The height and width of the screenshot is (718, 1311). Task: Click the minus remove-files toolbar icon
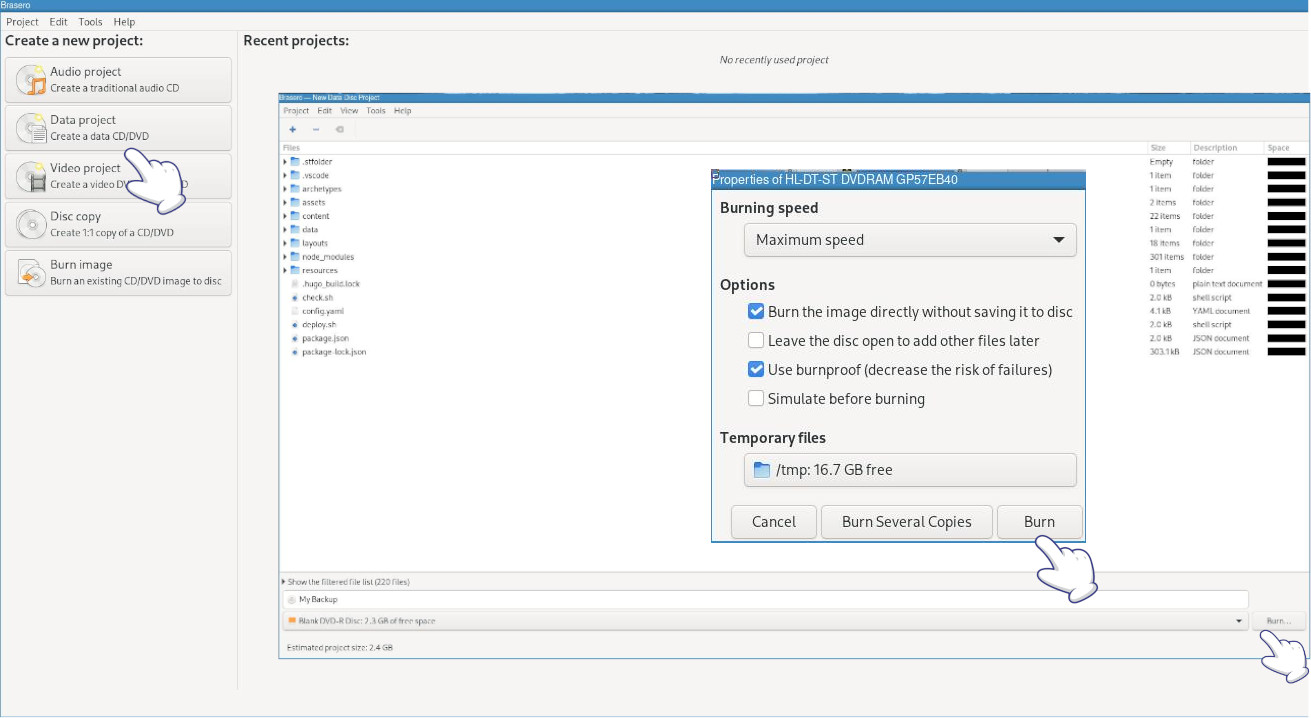[x=316, y=129]
